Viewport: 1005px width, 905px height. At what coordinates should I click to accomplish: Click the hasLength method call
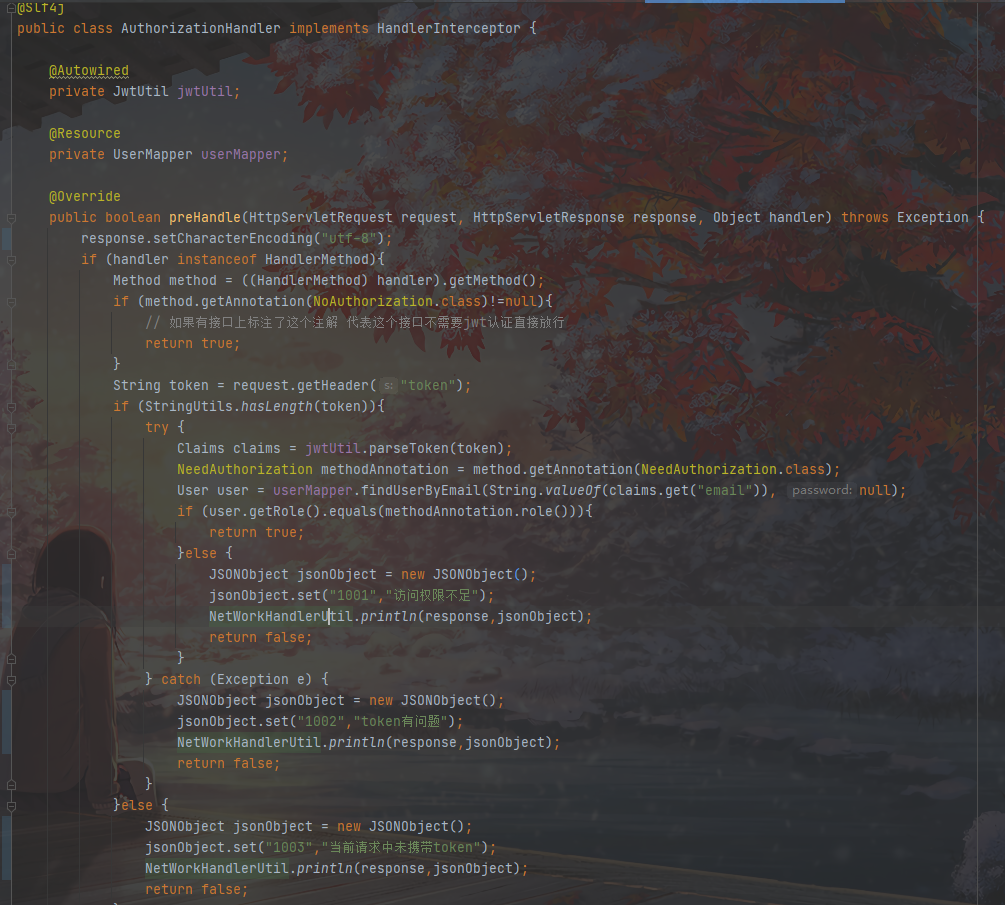[x=277, y=406]
